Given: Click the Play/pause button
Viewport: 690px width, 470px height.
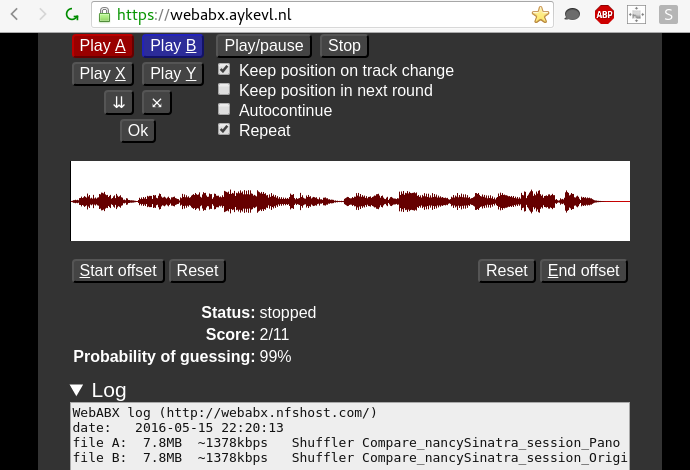Looking at the screenshot, I should [264, 46].
